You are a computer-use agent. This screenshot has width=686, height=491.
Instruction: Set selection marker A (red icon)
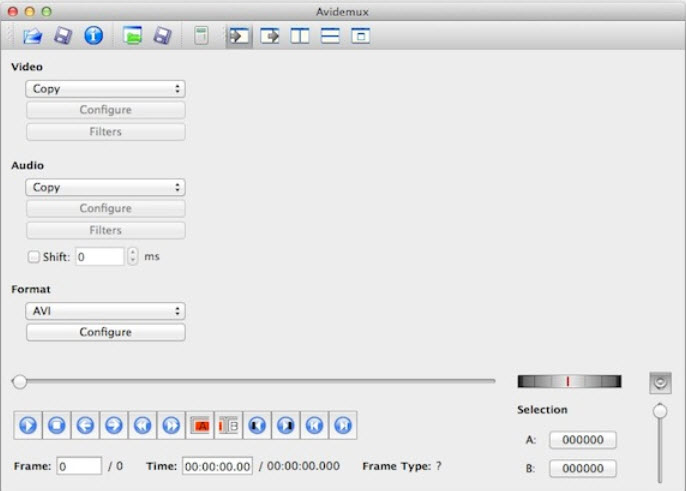tap(200, 425)
